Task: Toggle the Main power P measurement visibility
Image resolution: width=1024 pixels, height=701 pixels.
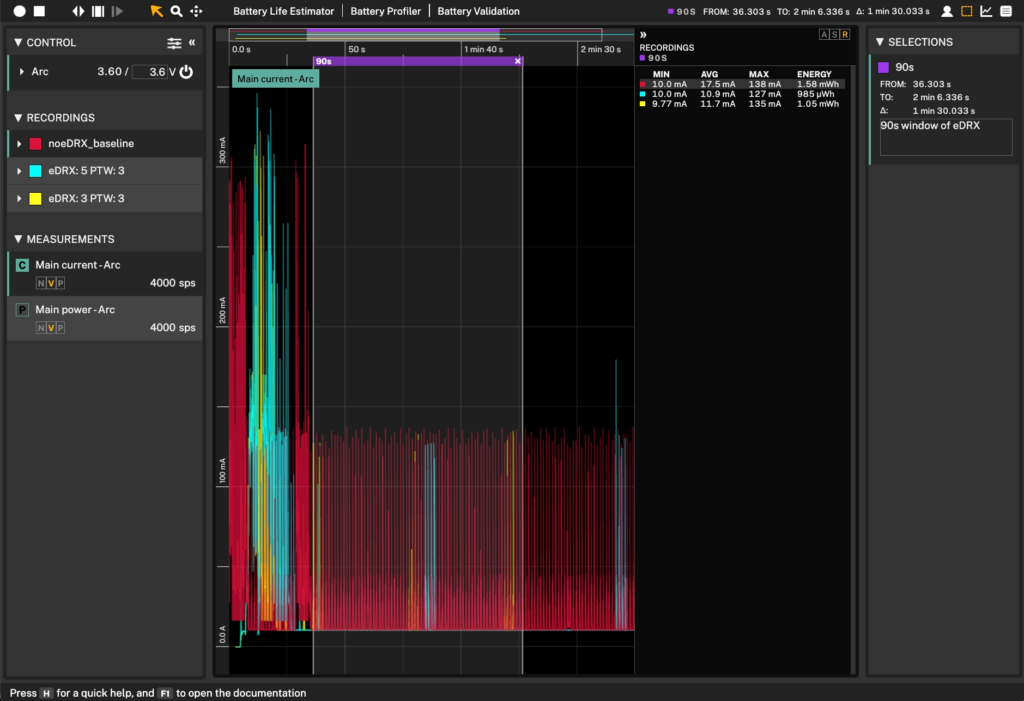Action: click(22, 310)
